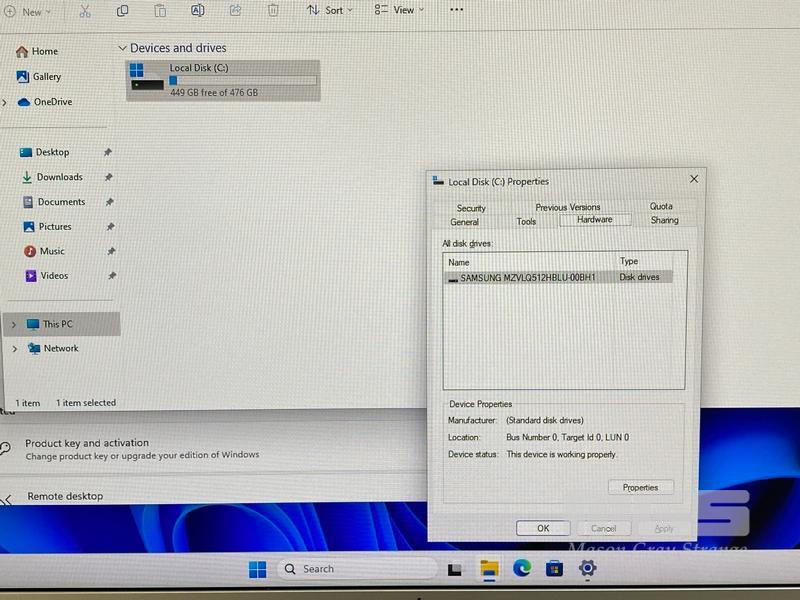Click the pin icon beside Videos

112,276
